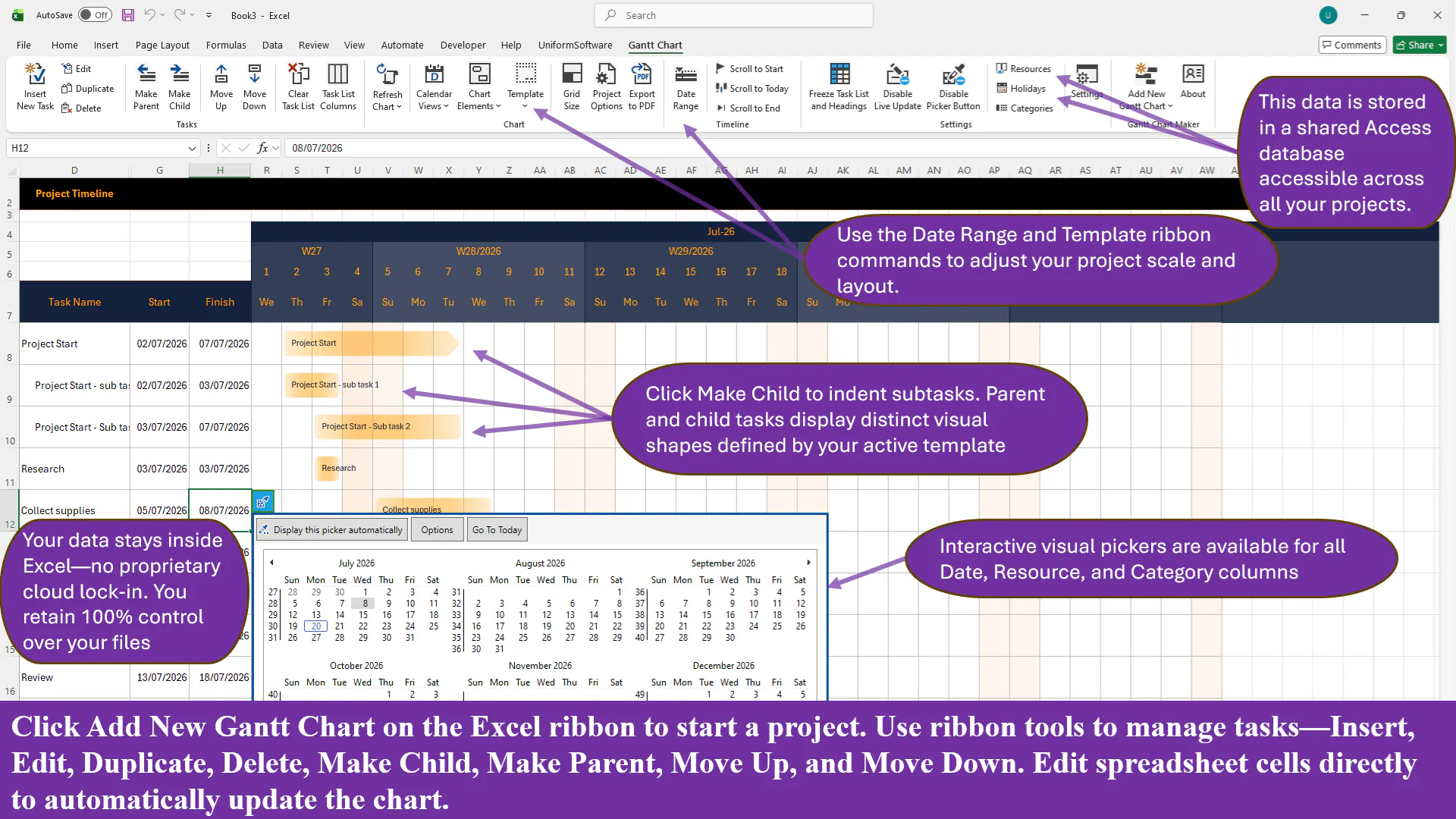Switch to the Formulas tab

pos(226,45)
